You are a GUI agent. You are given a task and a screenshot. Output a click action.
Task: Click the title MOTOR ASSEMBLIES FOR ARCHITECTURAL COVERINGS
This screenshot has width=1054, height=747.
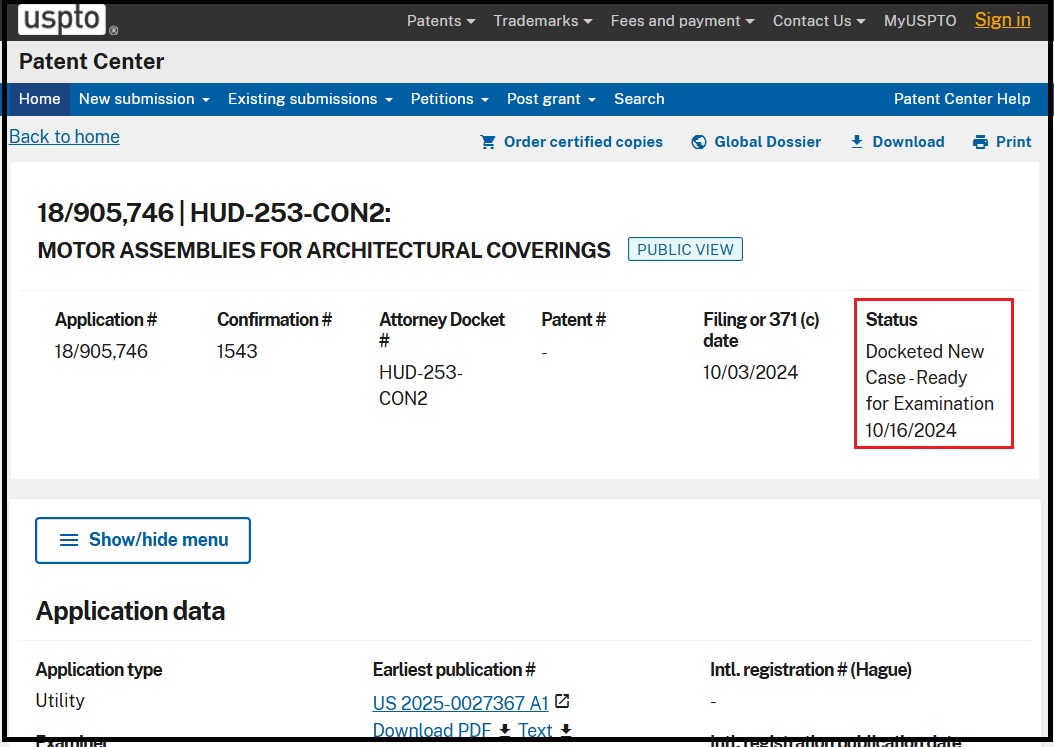324,250
